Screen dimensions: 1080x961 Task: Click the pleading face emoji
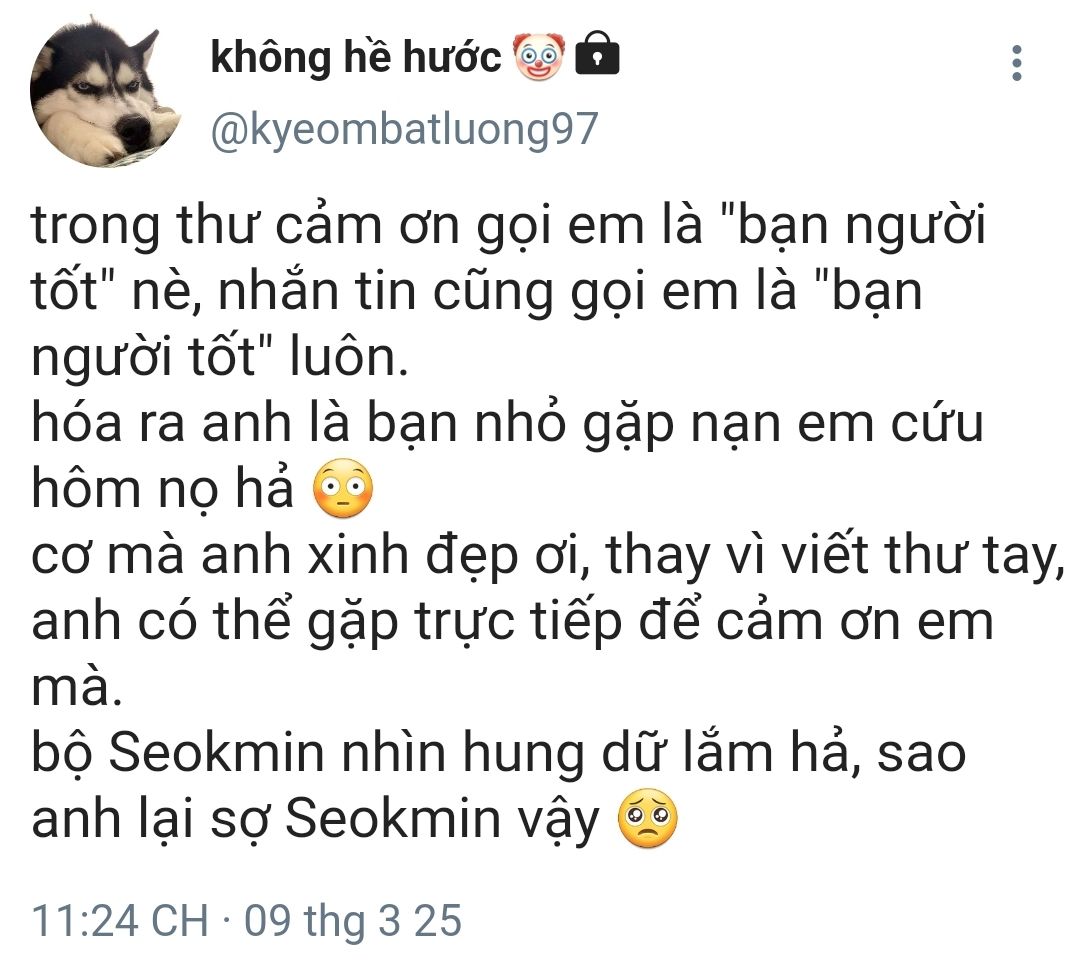coord(648,818)
